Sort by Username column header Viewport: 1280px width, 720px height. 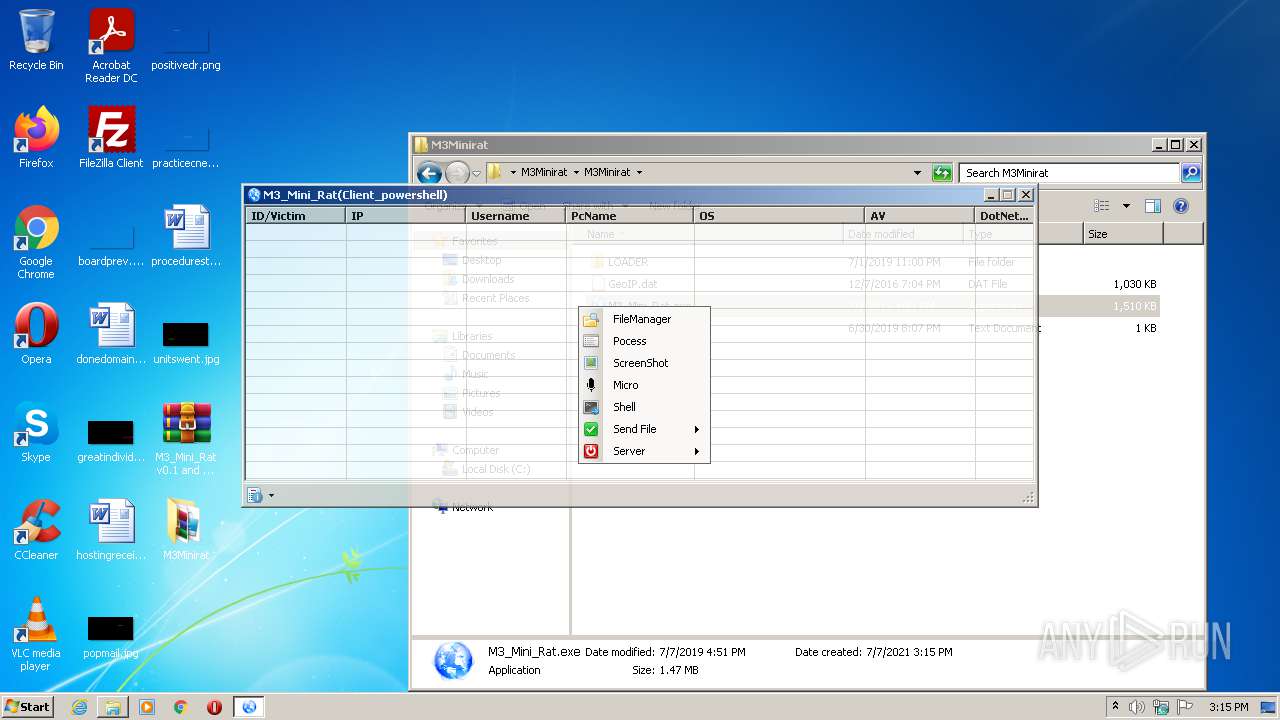coord(515,216)
